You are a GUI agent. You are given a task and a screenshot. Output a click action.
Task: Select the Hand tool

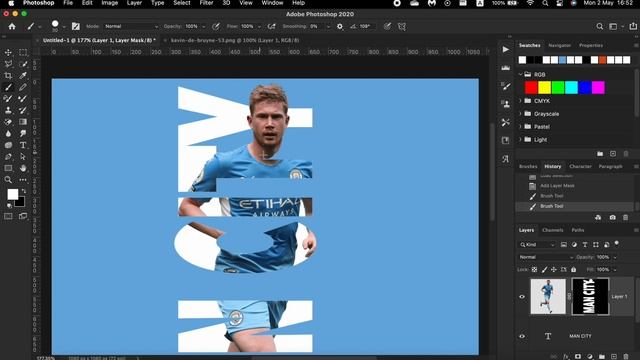pyautogui.click(x=23, y=168)
